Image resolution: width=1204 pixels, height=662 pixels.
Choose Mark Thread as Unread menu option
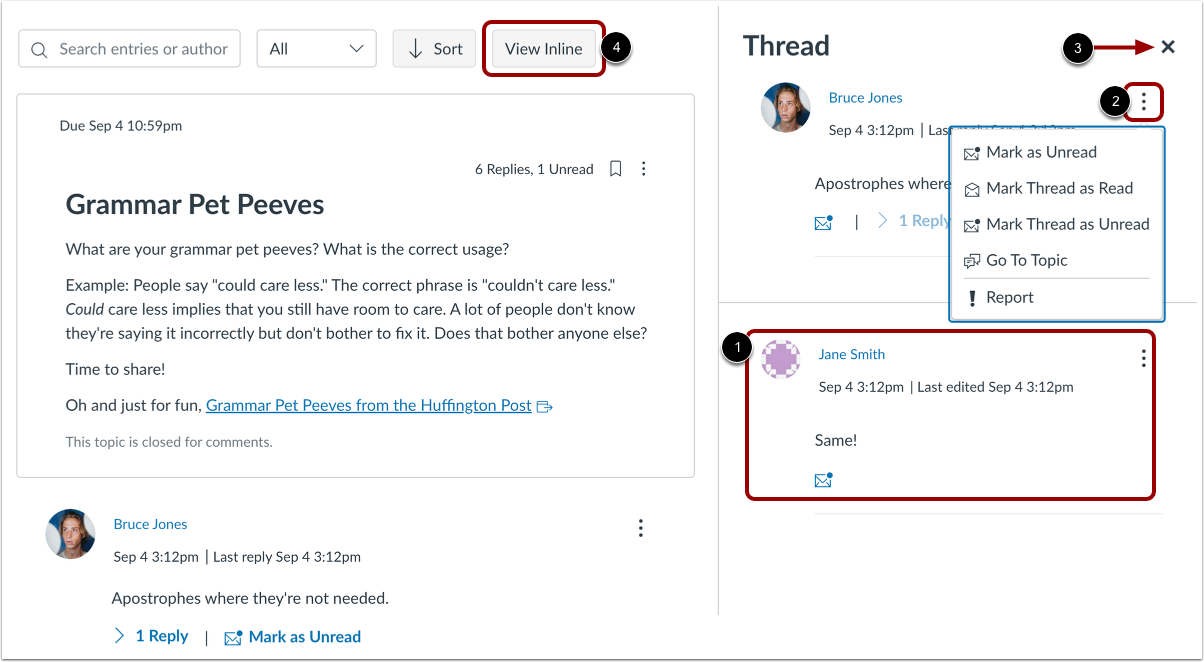(1066, 224)
